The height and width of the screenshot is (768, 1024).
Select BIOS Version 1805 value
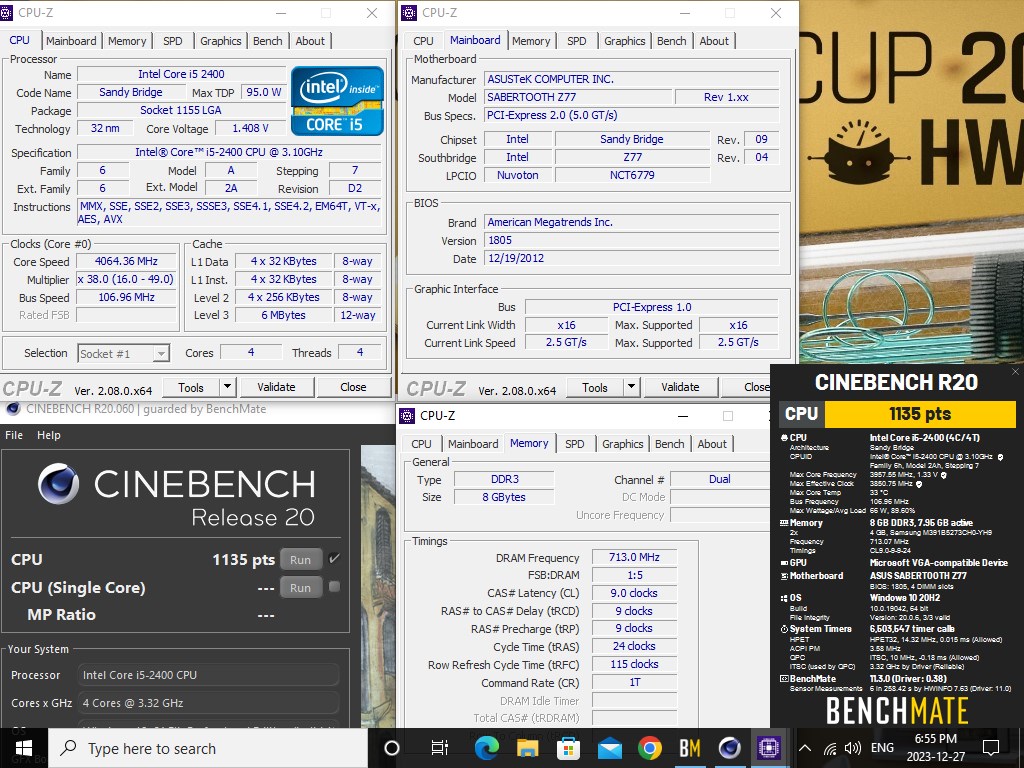click(632, 240)
